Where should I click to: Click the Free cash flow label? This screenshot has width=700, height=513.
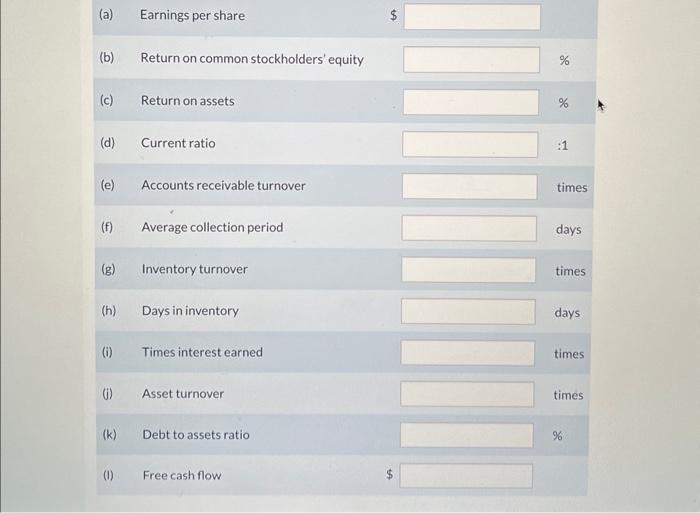point(182,475)
